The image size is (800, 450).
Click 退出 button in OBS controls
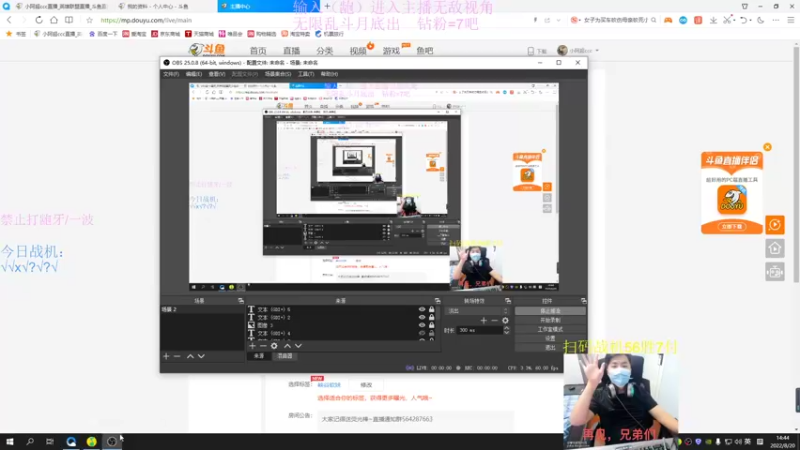pyautogui.click(x=550, y=347)
